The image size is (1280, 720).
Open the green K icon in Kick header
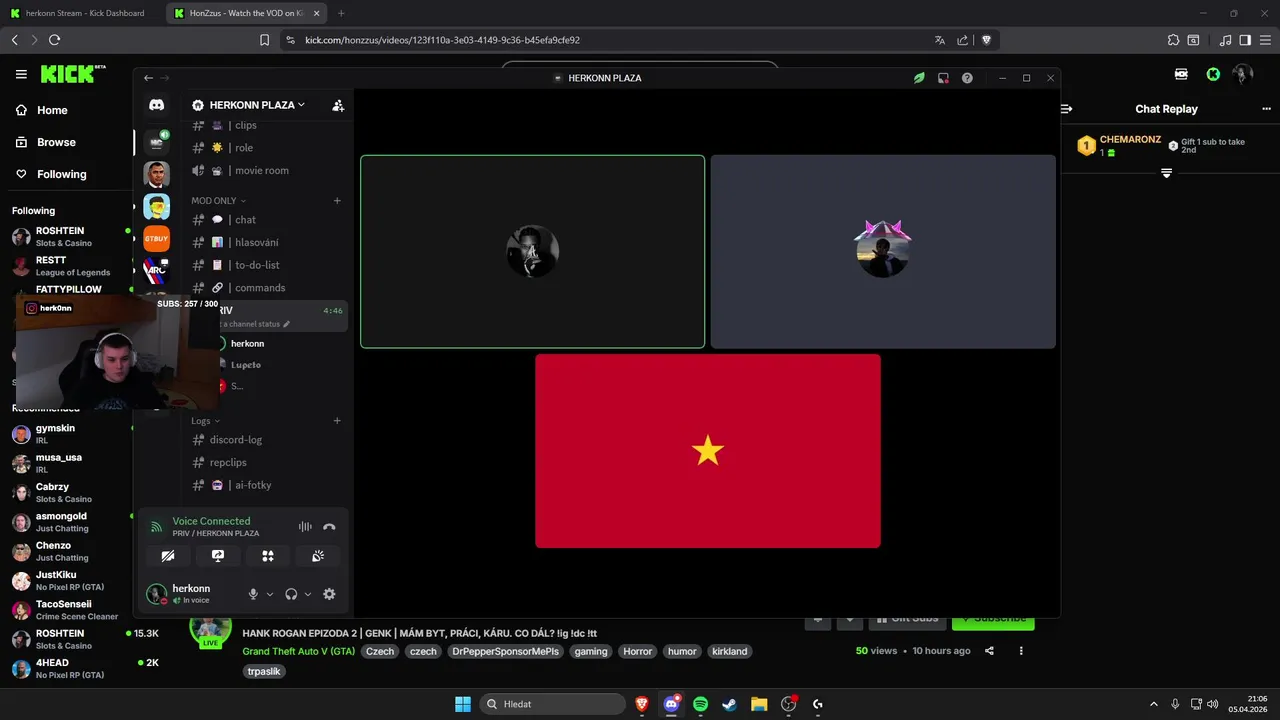point(1213,74)
